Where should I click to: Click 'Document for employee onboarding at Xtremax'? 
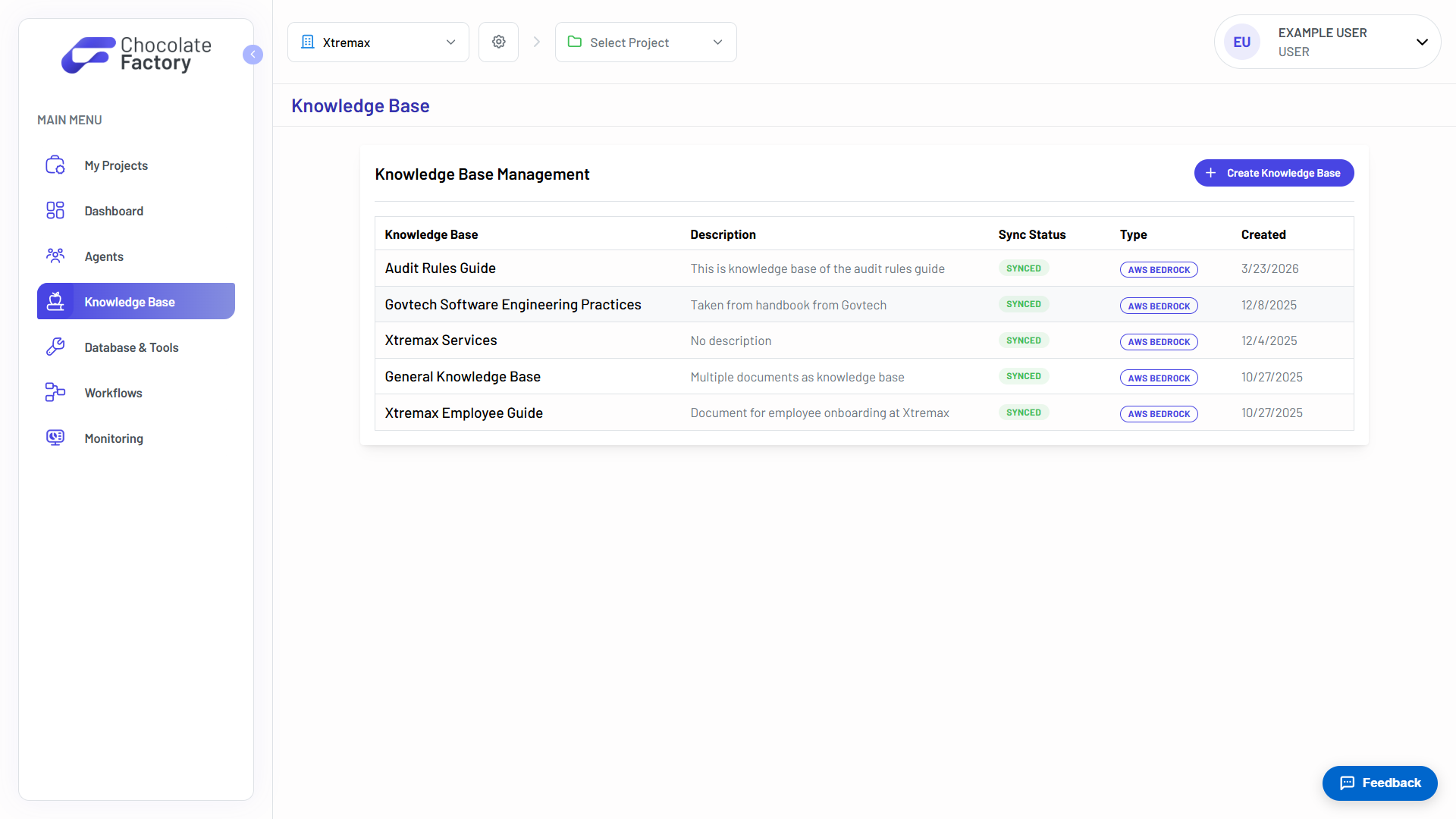pos(819,413)
